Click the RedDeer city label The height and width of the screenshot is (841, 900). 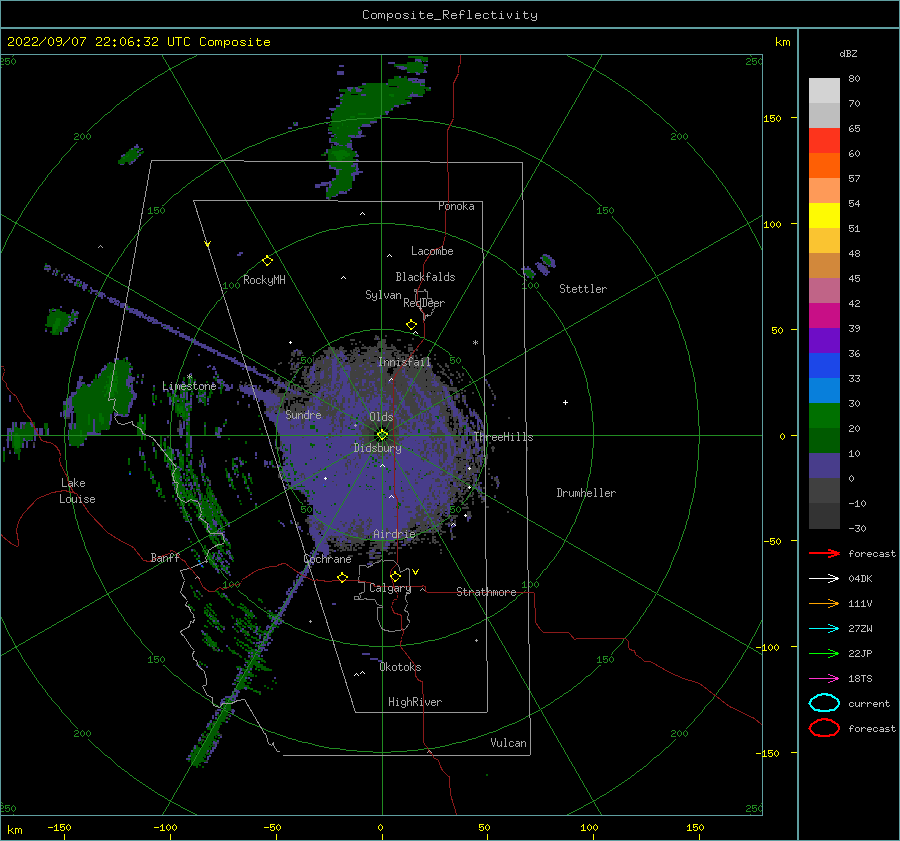click(x=424, y=303)
